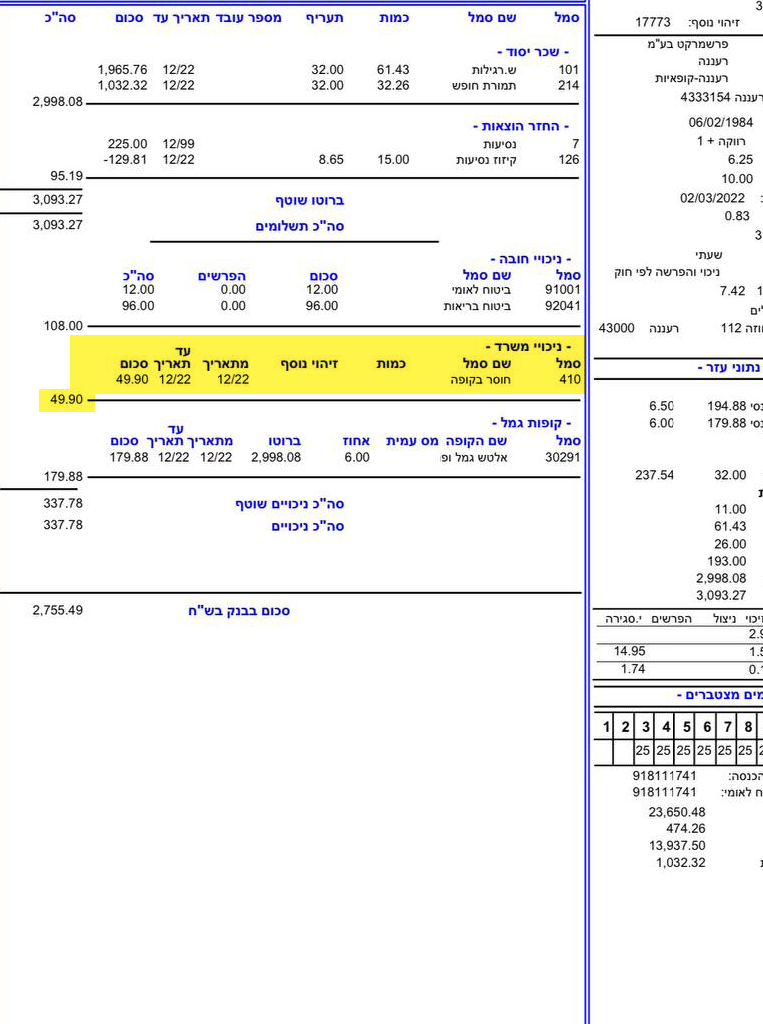The height and width of the screenshot is (1024, 763).
Task: Select employer name פרשמרקט בע"מ
Action: coord(688,44)
